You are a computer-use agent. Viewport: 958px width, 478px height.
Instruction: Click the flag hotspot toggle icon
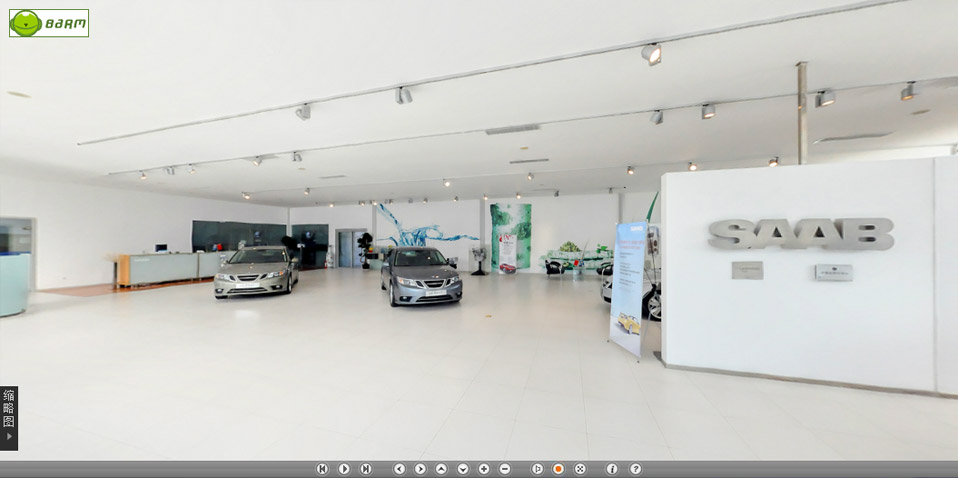pos(537,469)
